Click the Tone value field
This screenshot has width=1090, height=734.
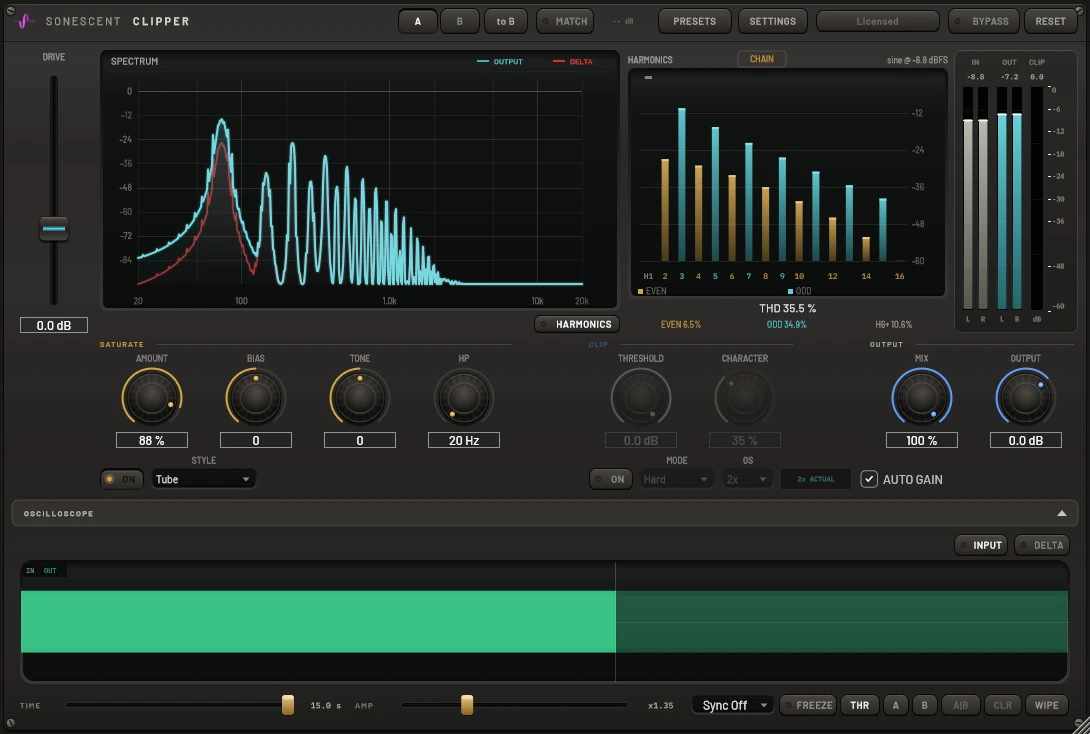(x=359, y=440)
